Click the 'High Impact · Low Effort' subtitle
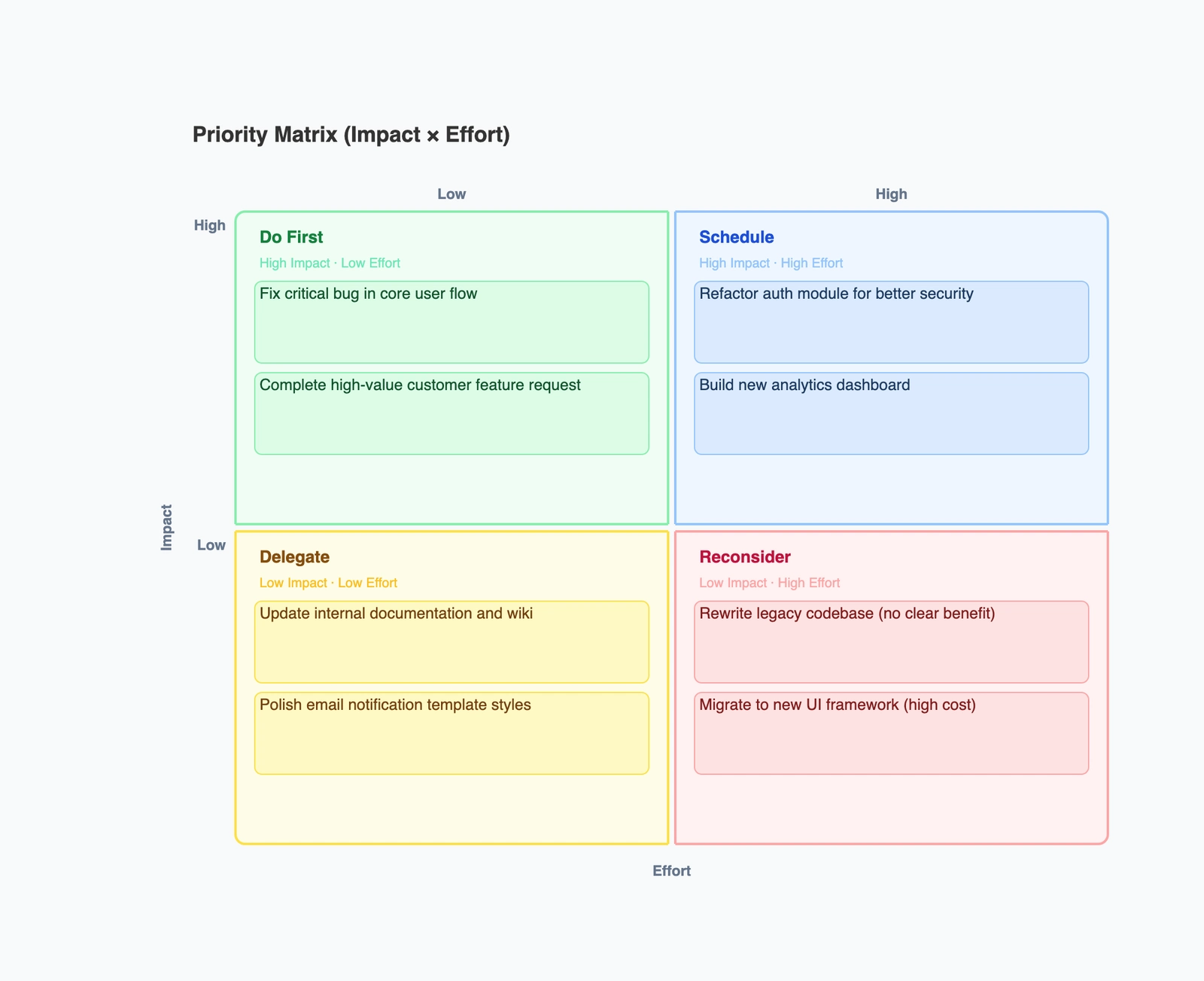1204x981 pixels. click(x=330, y=263)
